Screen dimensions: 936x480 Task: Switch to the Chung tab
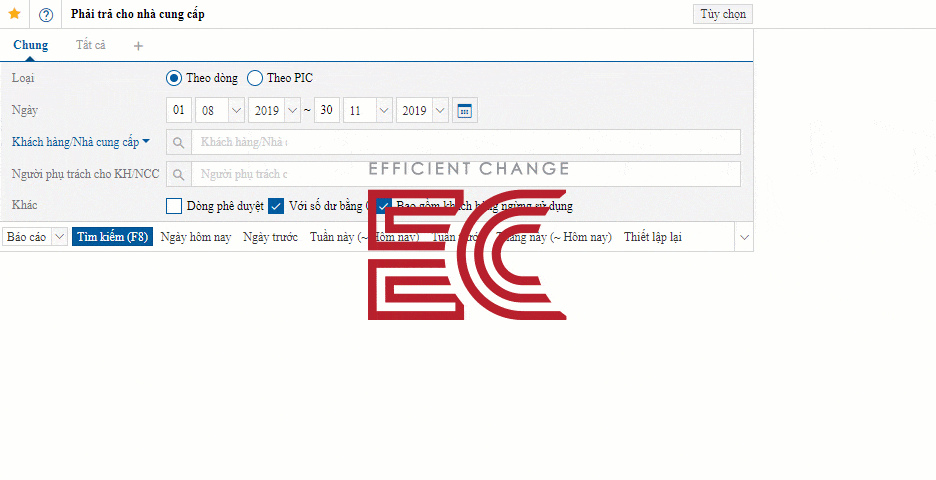(30, 45)
